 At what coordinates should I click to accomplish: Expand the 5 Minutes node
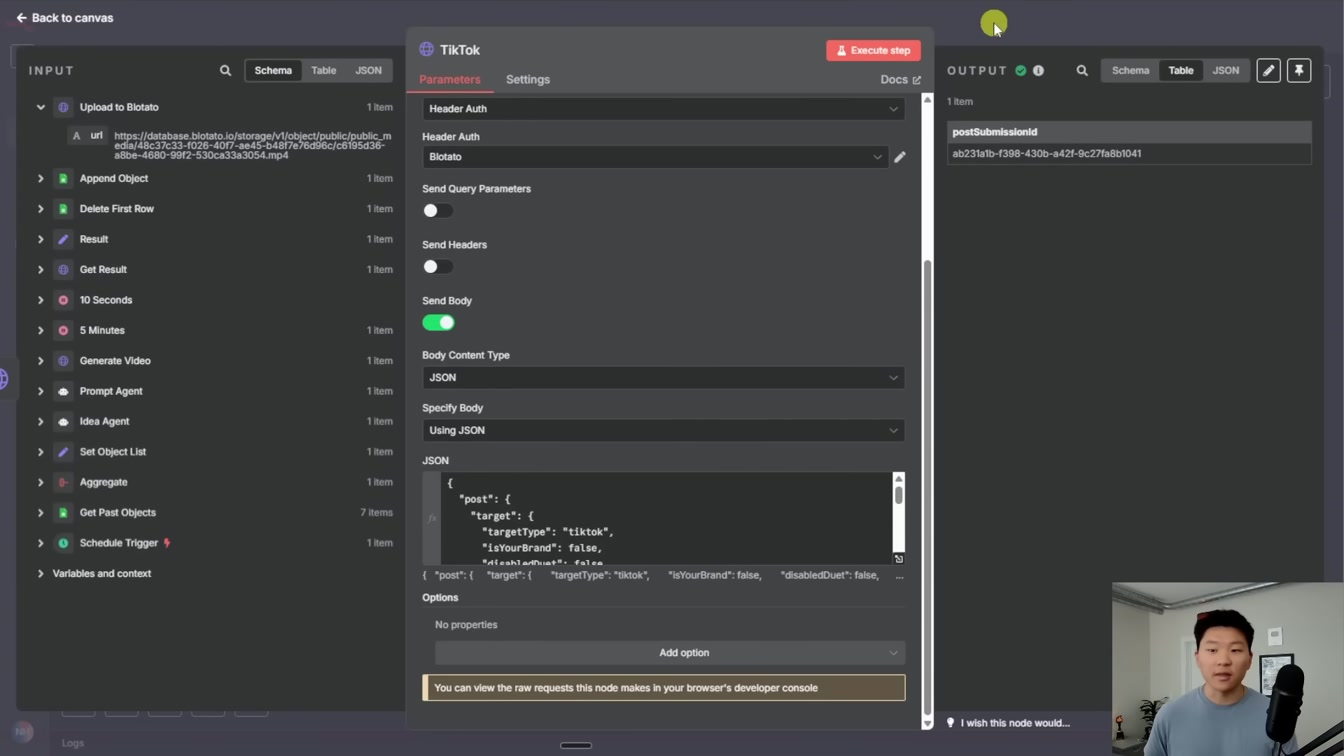(x=41, y=331)
